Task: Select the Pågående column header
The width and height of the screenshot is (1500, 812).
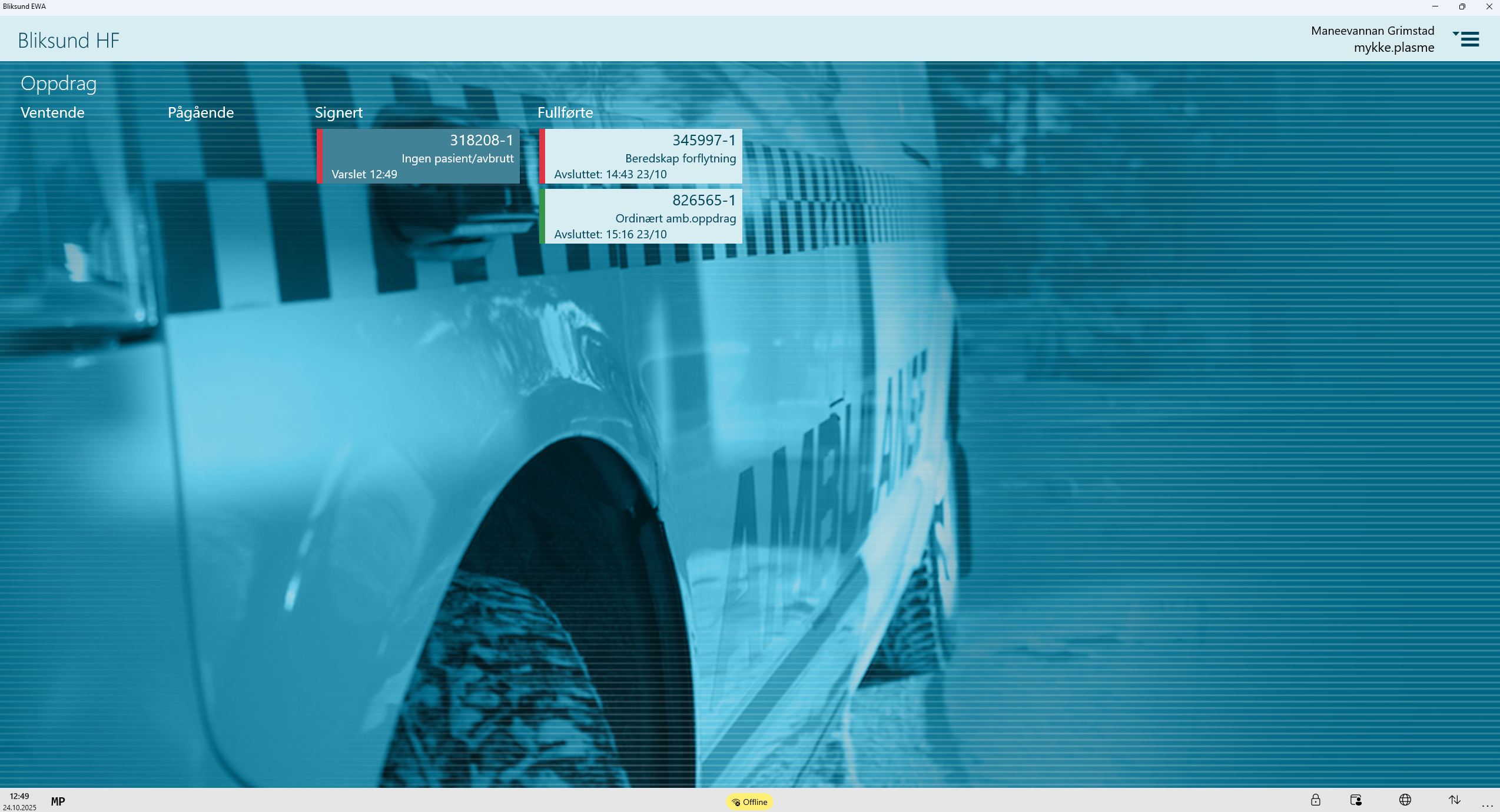Action: 201,112
